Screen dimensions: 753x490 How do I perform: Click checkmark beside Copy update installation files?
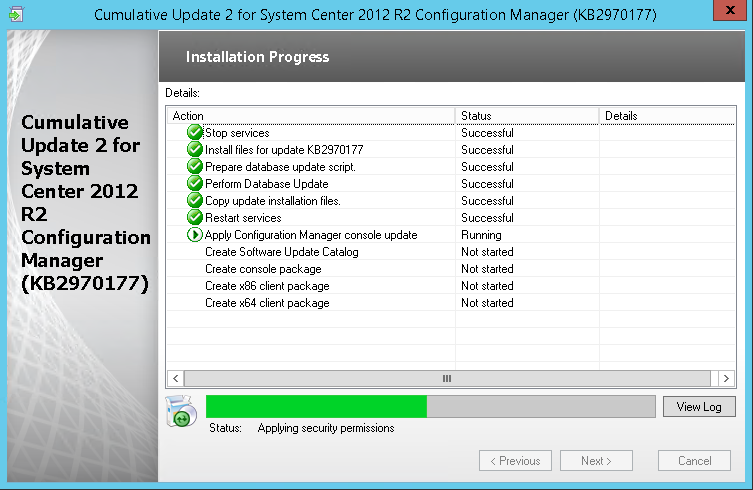pyautogui.click(x=194, y=200)
